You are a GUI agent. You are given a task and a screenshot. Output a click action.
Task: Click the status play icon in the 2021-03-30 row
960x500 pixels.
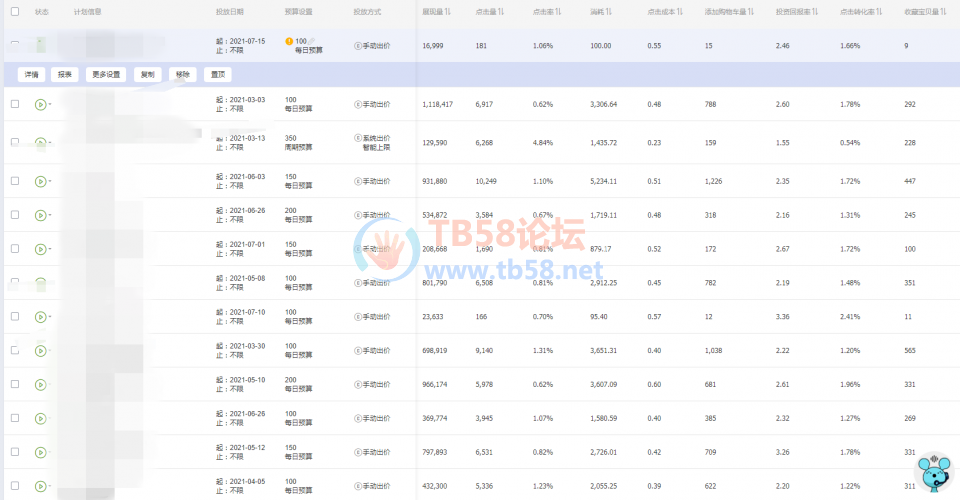coord(40,351)
